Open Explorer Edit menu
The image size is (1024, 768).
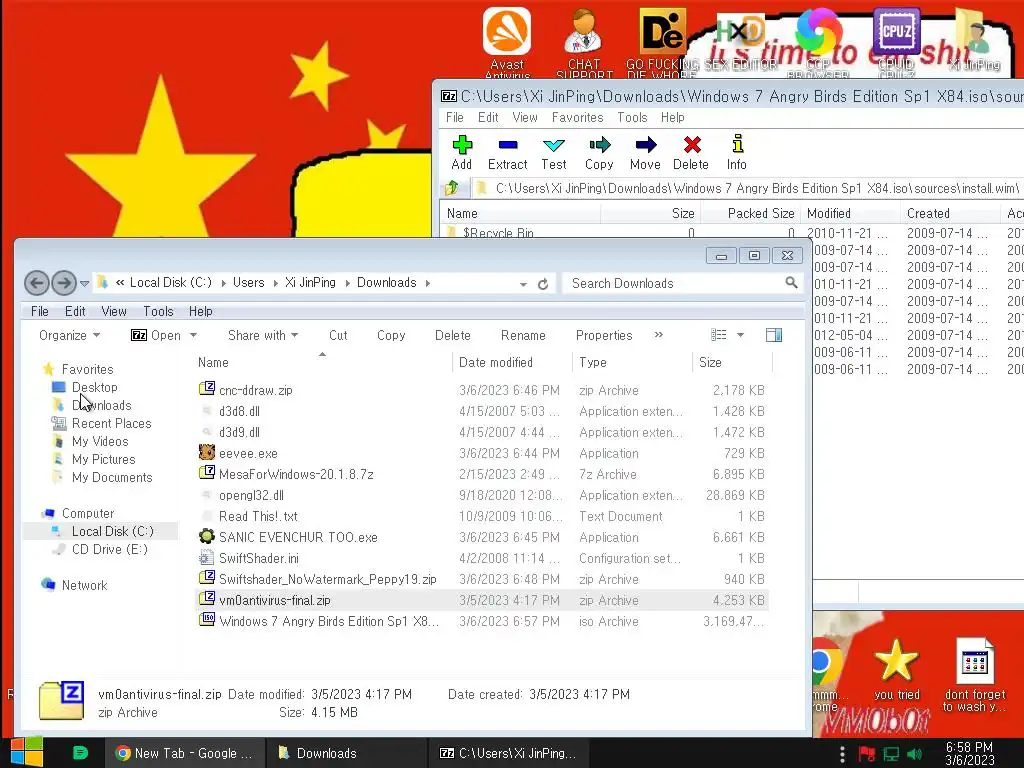click(x=75, y=312)
